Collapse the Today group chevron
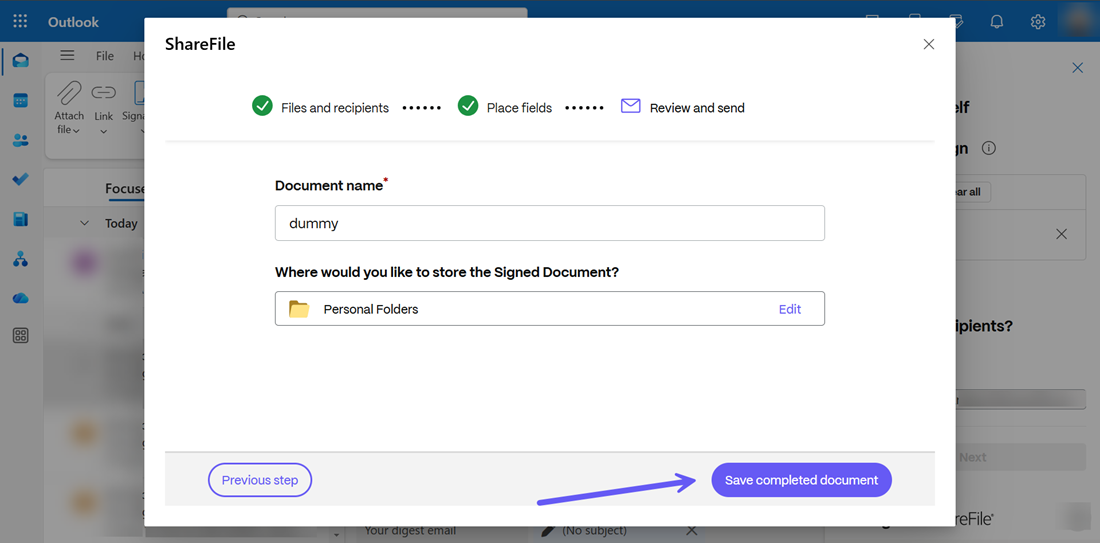The height and width of the screenshot is (543, 1100). tap(85, 223)
